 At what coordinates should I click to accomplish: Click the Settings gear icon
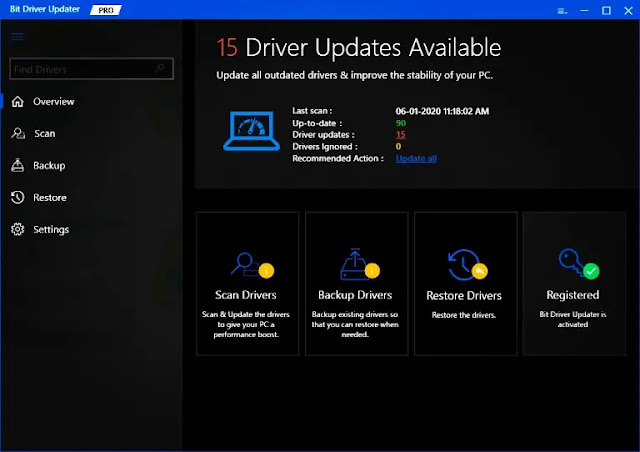18,229
